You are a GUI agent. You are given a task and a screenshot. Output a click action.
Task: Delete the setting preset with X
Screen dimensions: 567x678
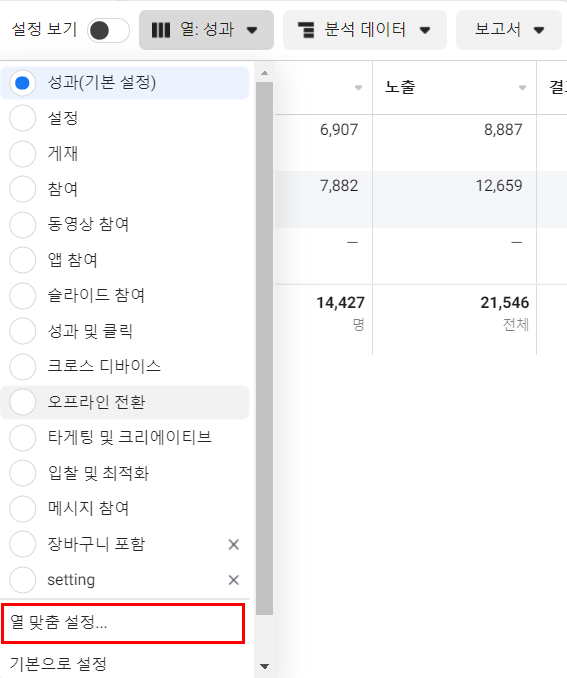[x=234, y=580]
